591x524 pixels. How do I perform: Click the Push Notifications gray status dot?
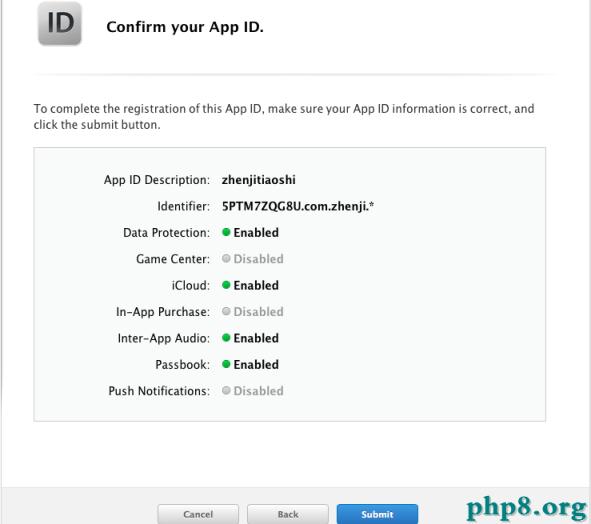point(226,391)
